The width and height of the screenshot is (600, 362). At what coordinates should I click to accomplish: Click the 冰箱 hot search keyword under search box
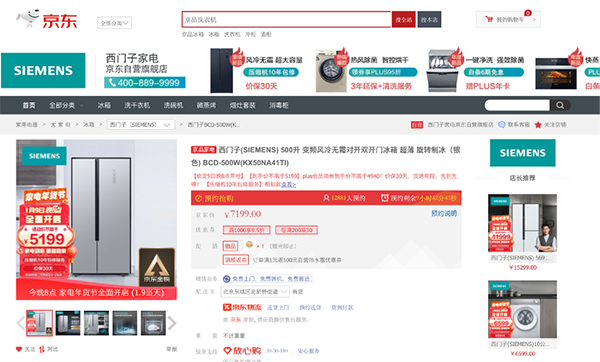[214, 34]
